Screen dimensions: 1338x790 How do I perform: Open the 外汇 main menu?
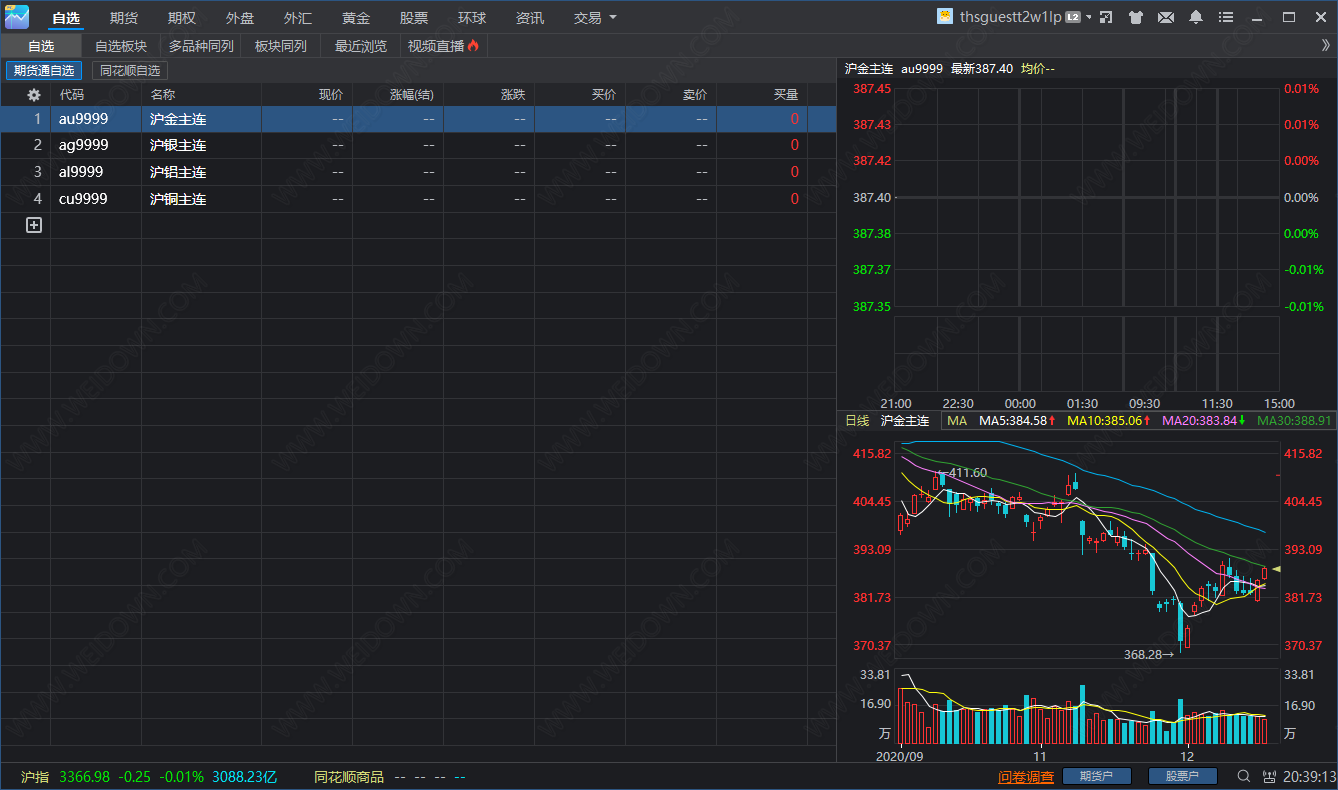pyautogui.click(x=298, y=18)
